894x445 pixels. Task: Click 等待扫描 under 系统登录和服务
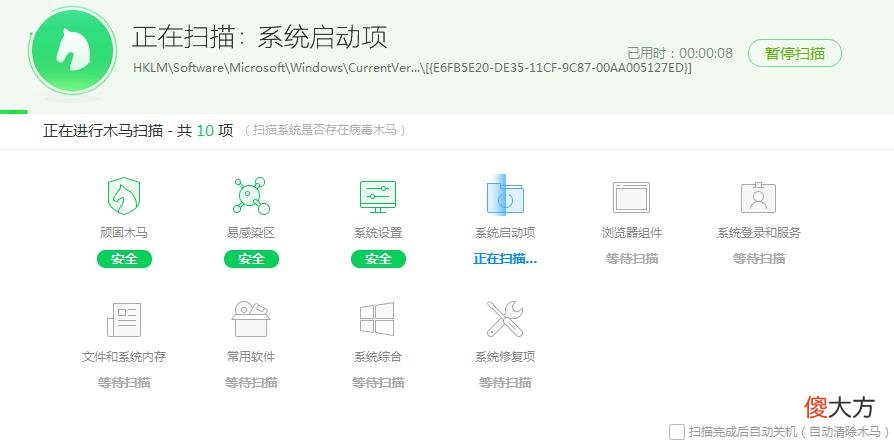pyautogui.click(x=759, y=258)
